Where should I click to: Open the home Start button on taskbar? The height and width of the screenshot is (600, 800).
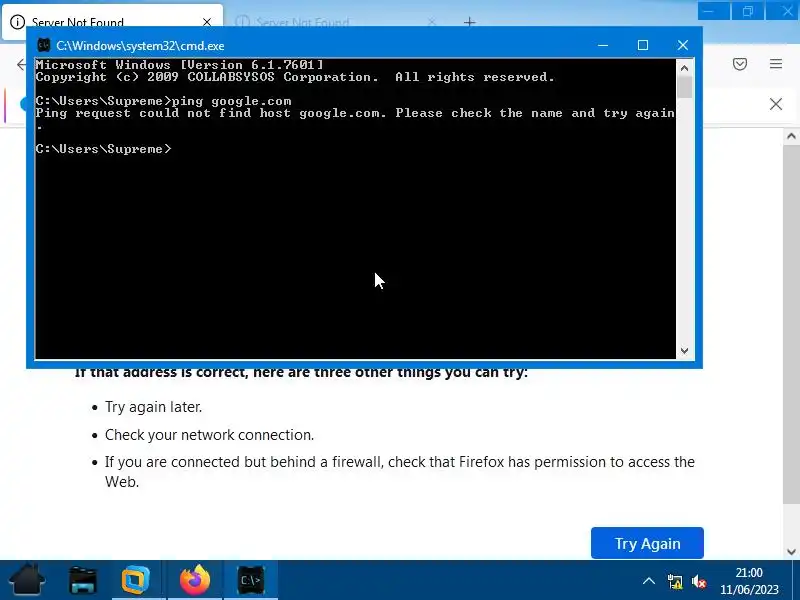click(27, 580)
